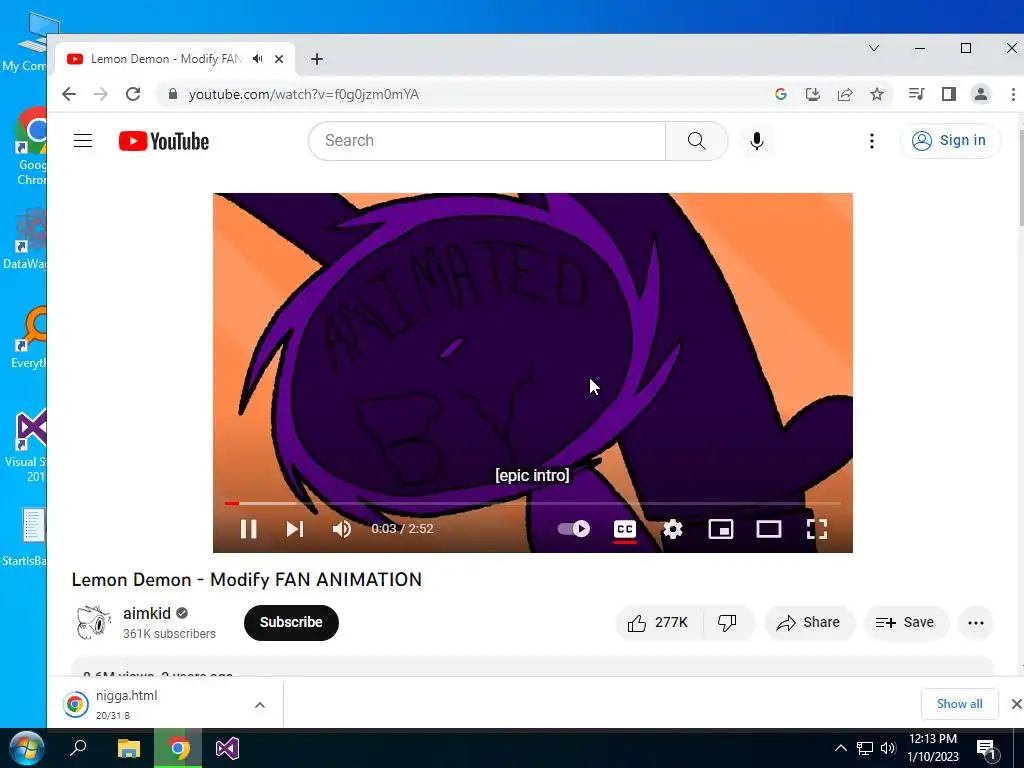Open the aimkid channel name link
1024x768 pixels.
coord(147,613)
